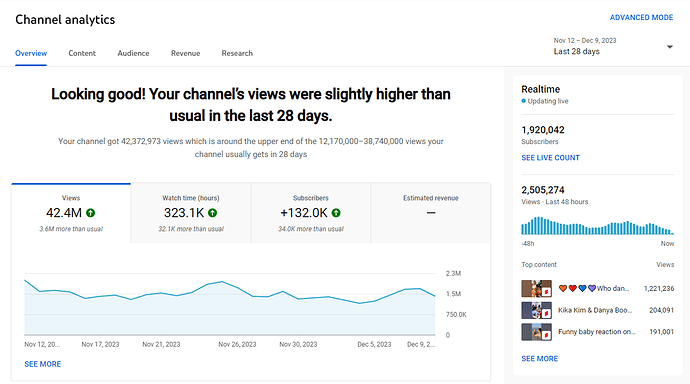Image resolution: width=690 pixels, height=384 pixels.
Task: Click the Realtime panel heading
Action: 540,89
